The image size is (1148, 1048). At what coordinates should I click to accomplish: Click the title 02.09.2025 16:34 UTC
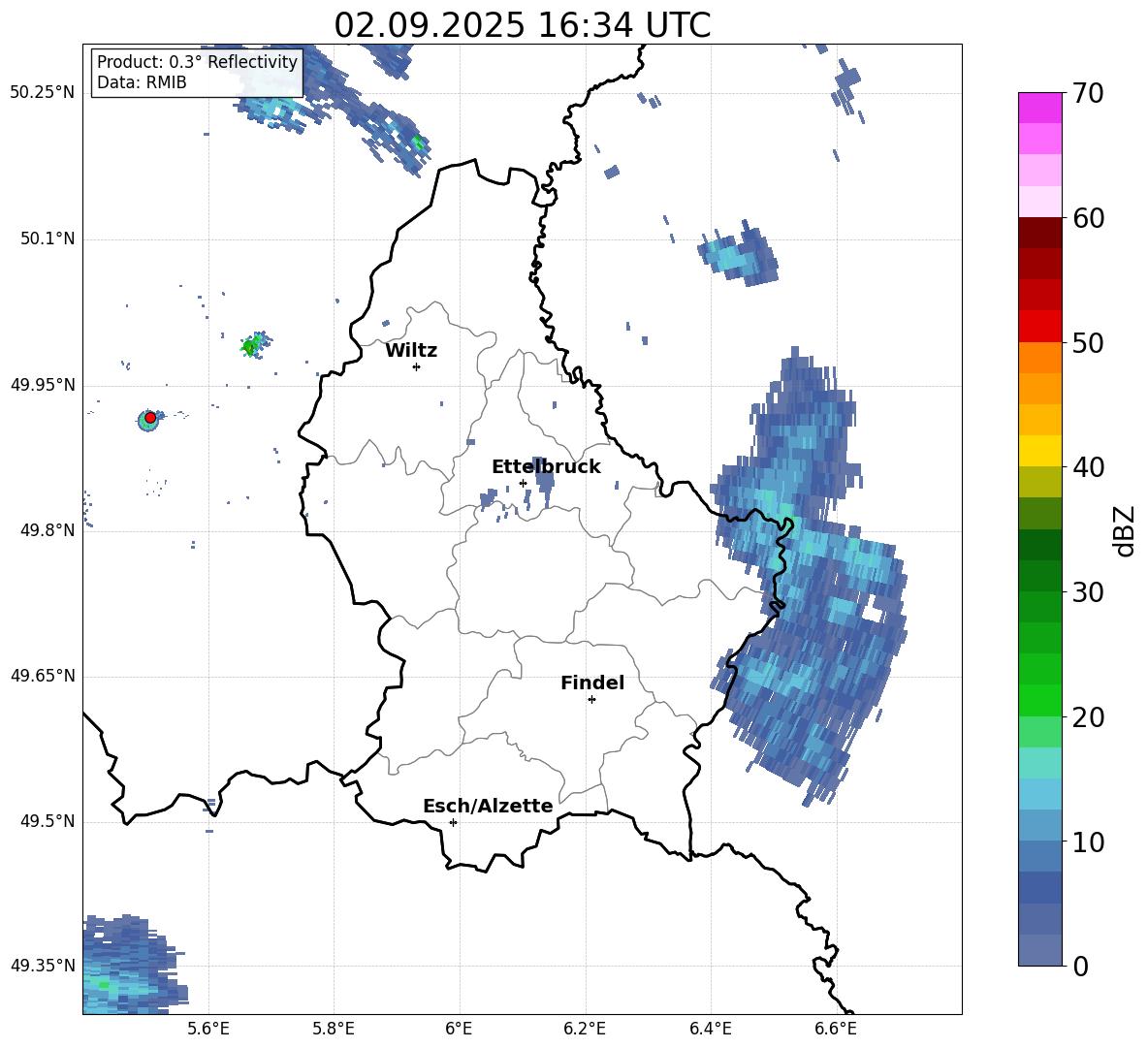click(x=522, y=25)
